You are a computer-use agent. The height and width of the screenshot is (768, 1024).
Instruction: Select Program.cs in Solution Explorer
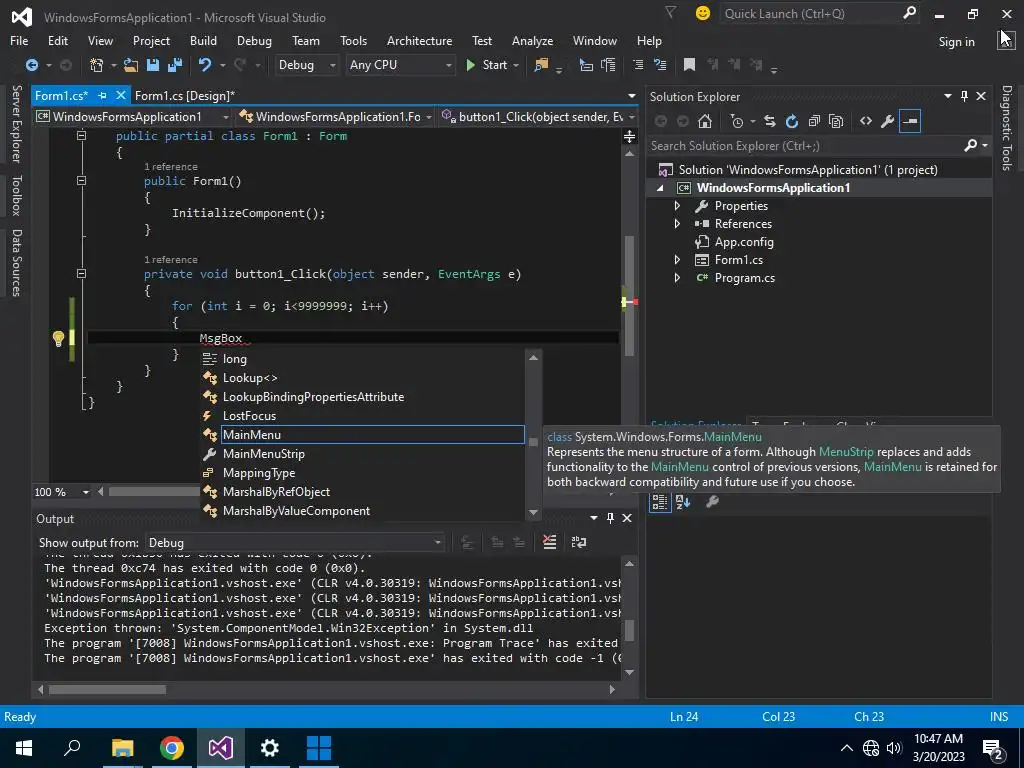[x=744, y=278]
